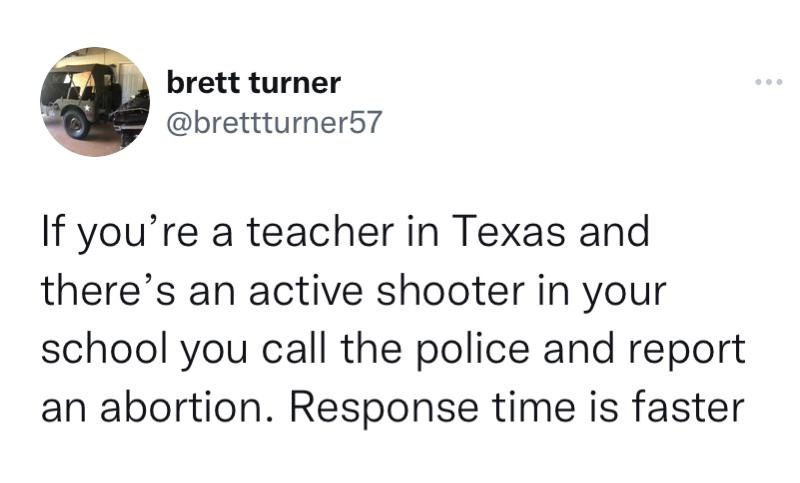Viewport: 800px width, 483px height.
Task: Click the line 'an abortion. Response time'
Action: (x=393, y=409)
